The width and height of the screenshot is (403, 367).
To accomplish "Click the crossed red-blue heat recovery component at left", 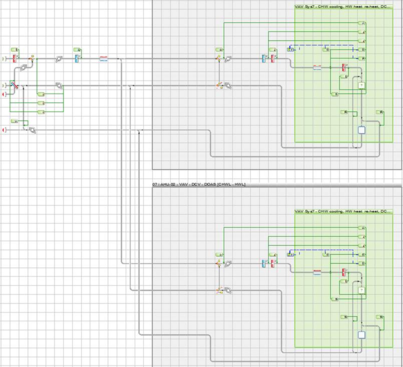I will click(x=13, y=85).
